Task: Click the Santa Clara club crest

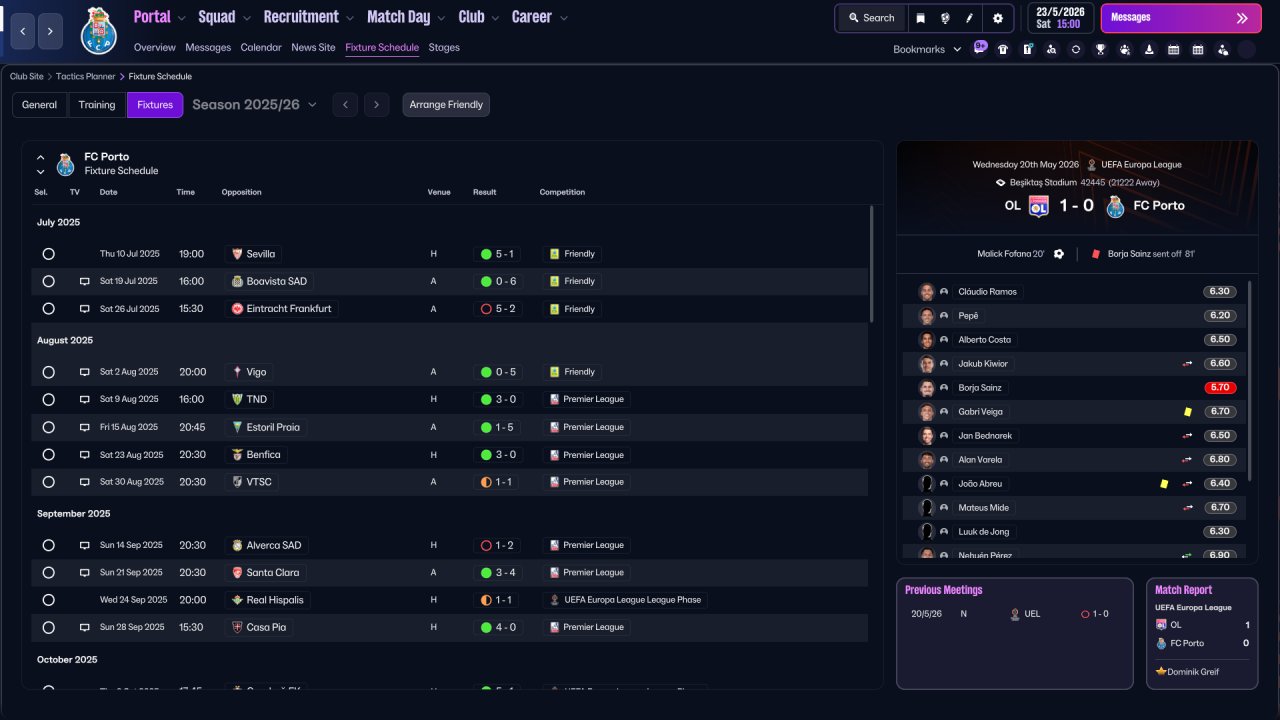Action: point(237,573)
